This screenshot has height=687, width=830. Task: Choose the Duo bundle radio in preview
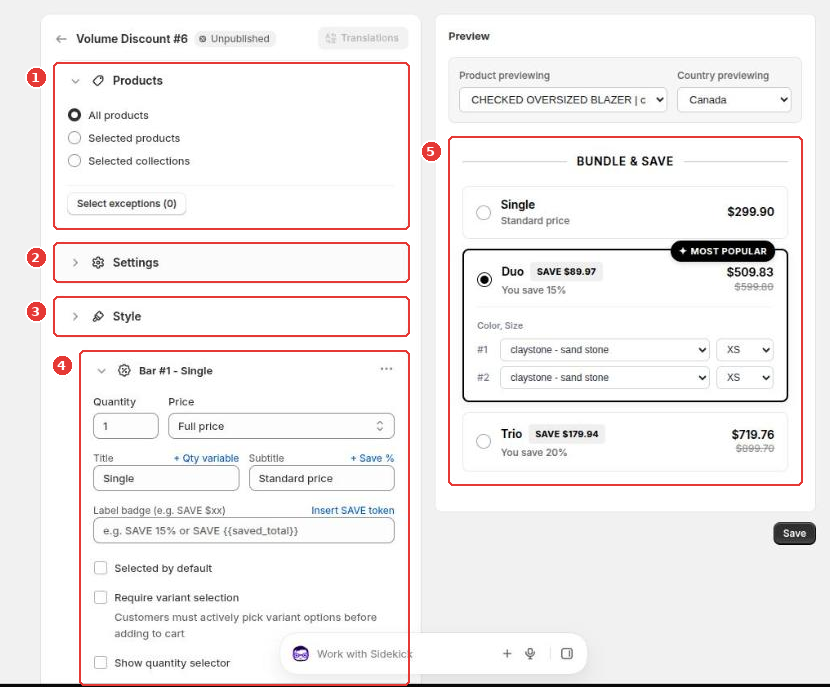[484, 279]
